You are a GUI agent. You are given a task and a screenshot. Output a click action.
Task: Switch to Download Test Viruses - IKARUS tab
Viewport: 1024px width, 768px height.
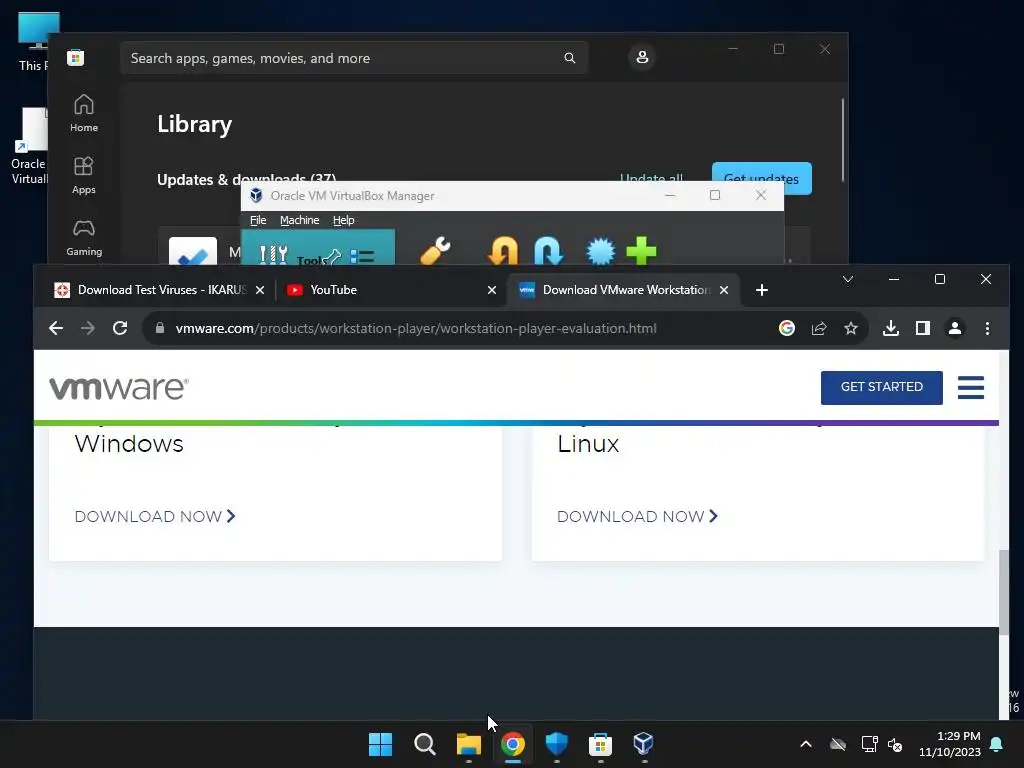point(159,290)
